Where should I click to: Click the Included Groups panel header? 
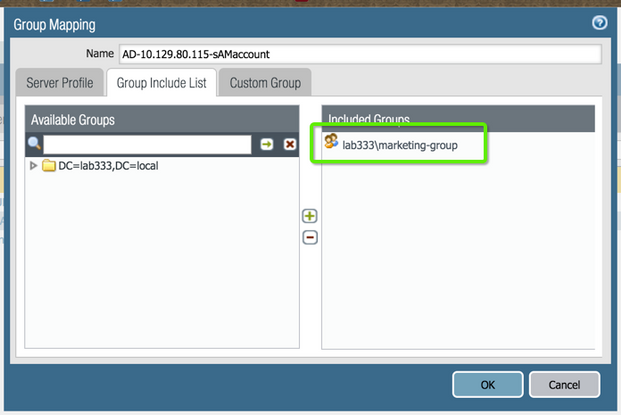click(458, 118)
